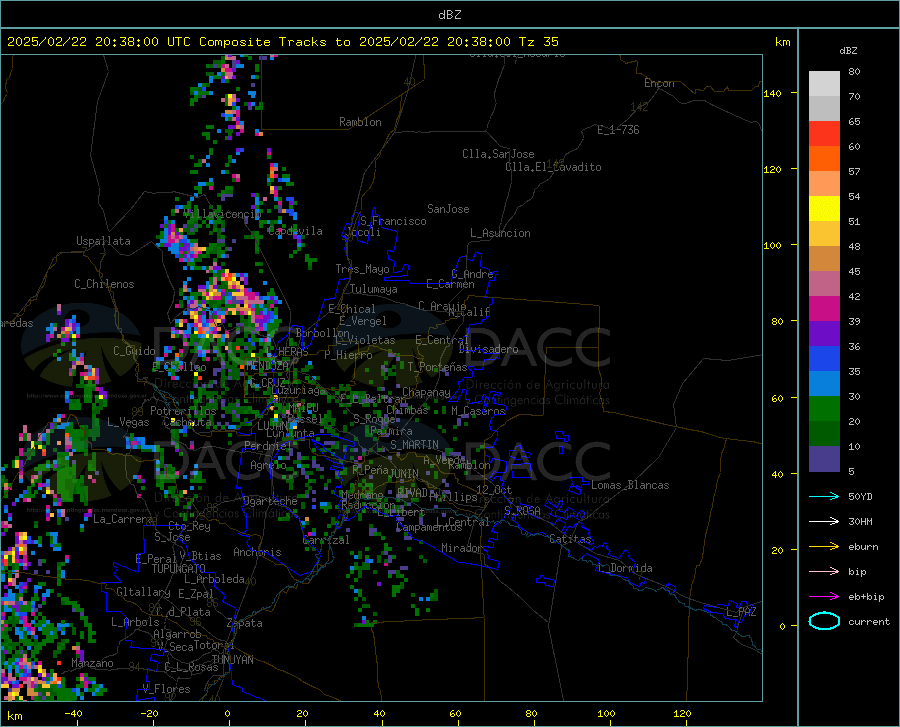
Task: Click the L_PAZ label on the map
Action: [x=741, y=612]
